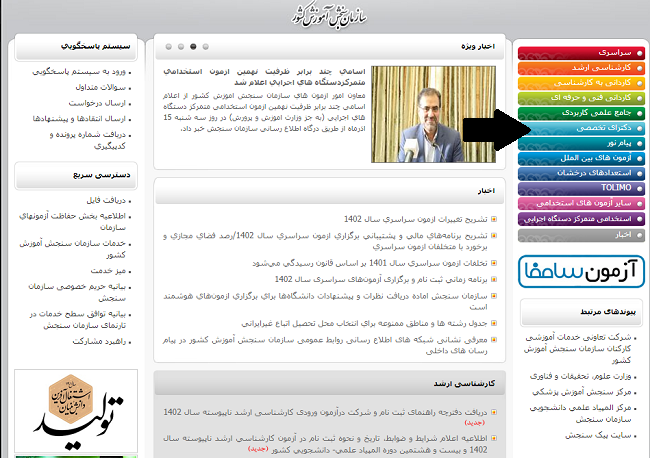Open مرکز المپیاد علمی دانشجویی link
650x458 pixels.
click(x=580, y=413)
